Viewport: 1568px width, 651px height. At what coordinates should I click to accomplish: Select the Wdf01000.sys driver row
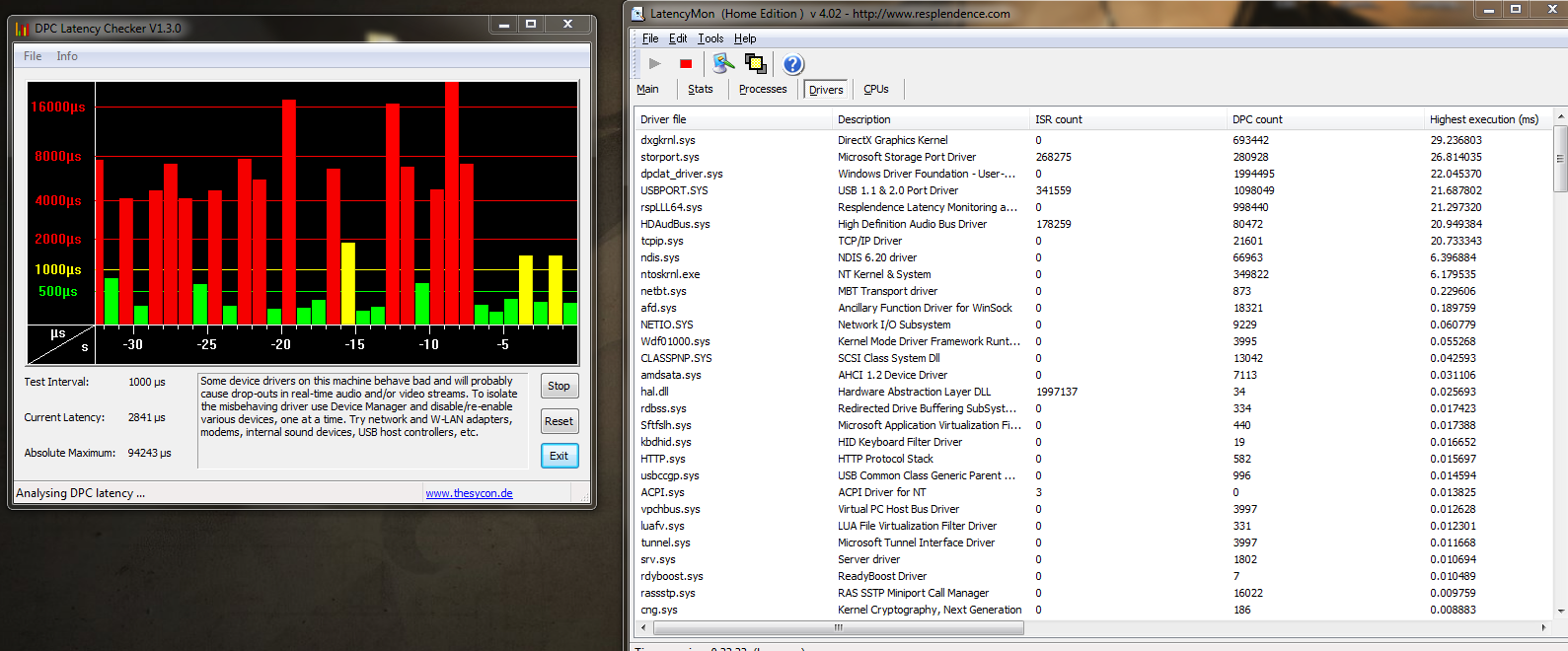[x=1094, y=341]
